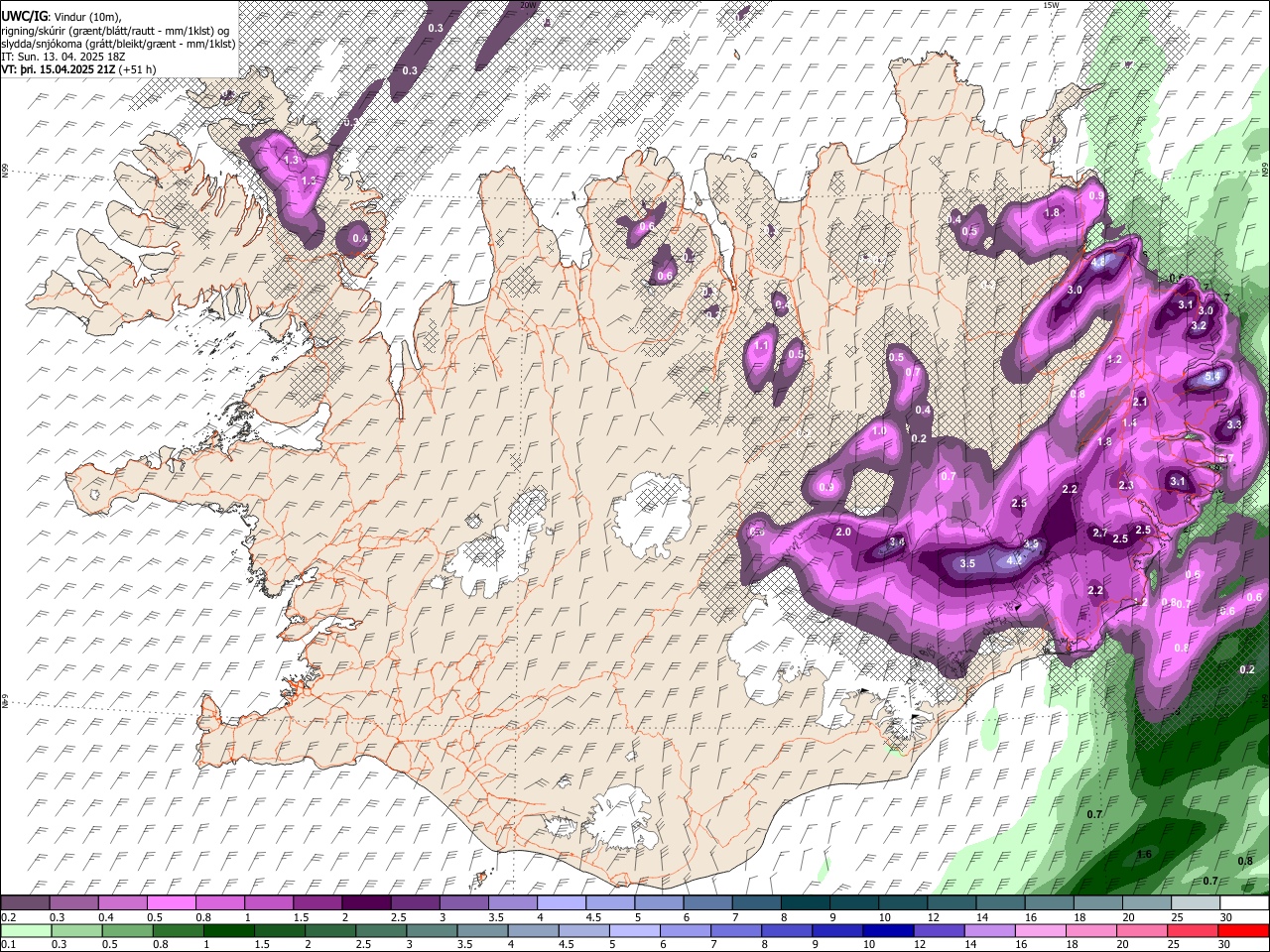
Task: Click the darkest purple 2 swatch in upper legend row
Action: pos(366,902)
